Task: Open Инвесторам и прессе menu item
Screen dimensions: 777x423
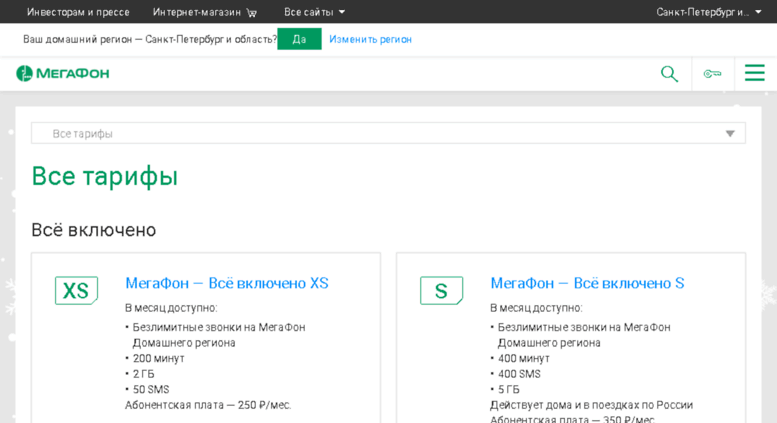Action: tap(78, 12)
